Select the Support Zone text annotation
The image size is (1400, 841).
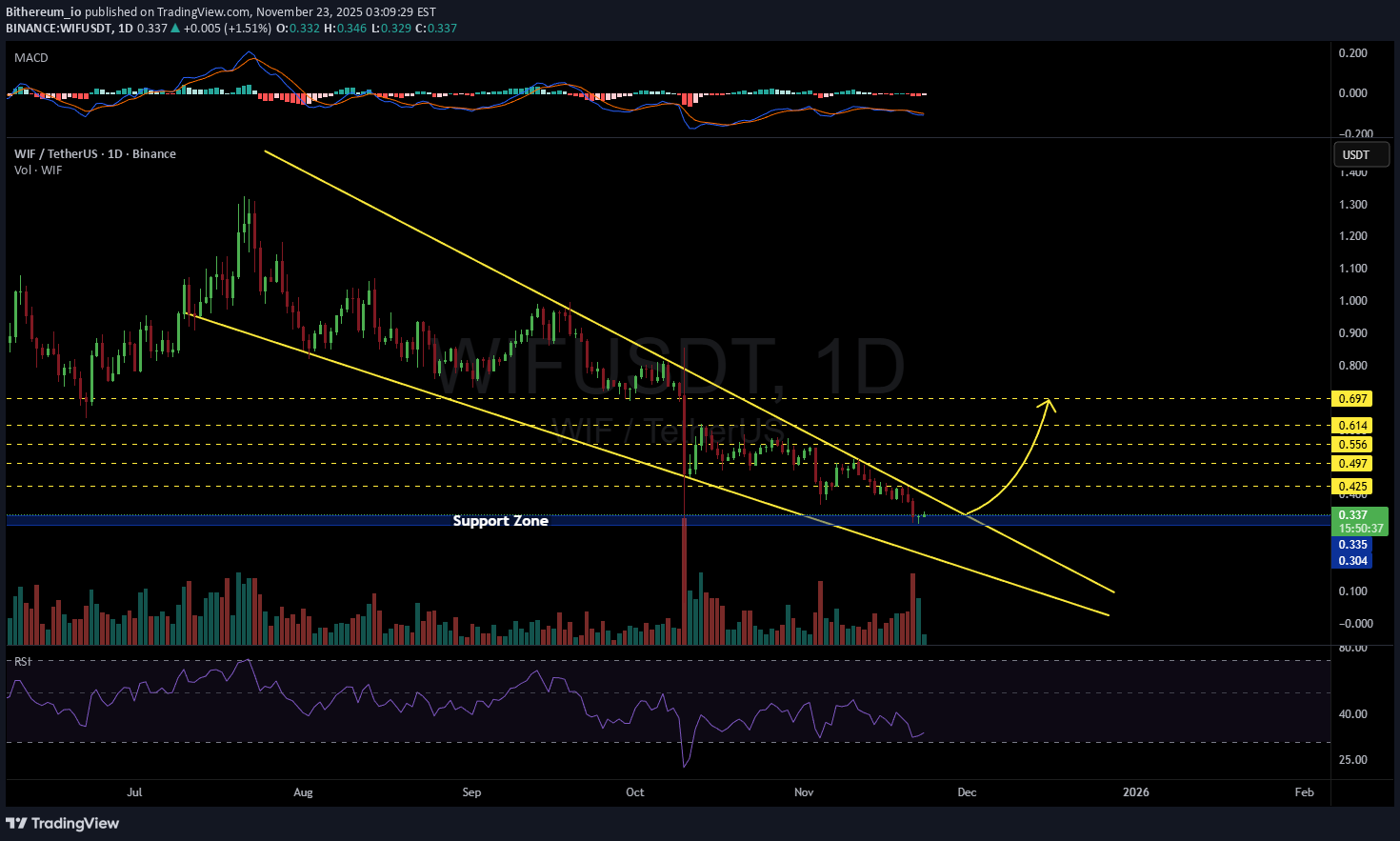[x=500, y=521]
